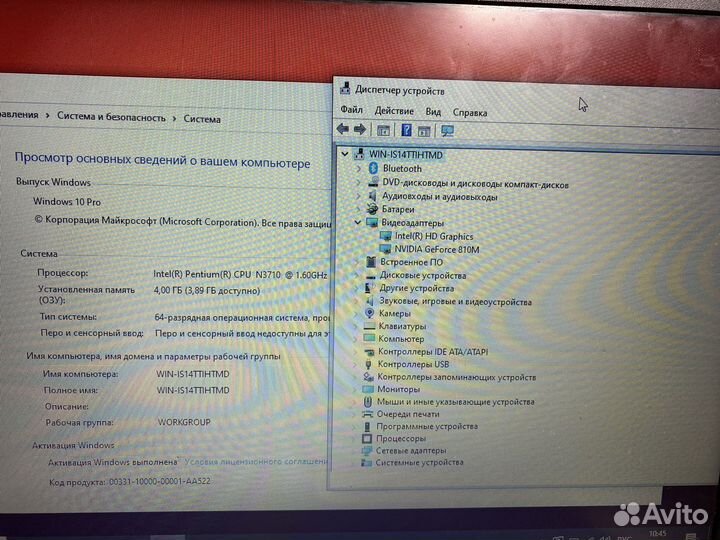
Task: Click the Встроенное ПО firmware icon
Action: [x=371, y=262]
